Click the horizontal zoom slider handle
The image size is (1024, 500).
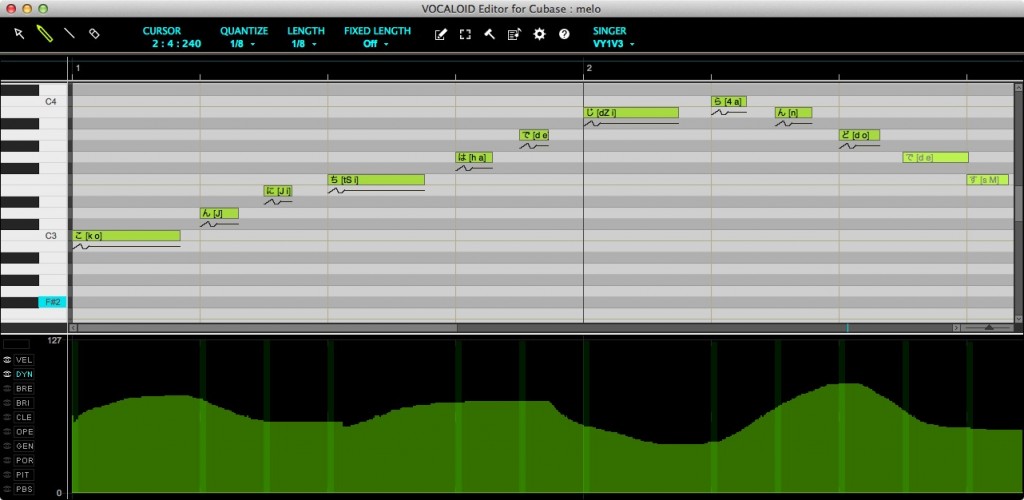coord(989,328)
